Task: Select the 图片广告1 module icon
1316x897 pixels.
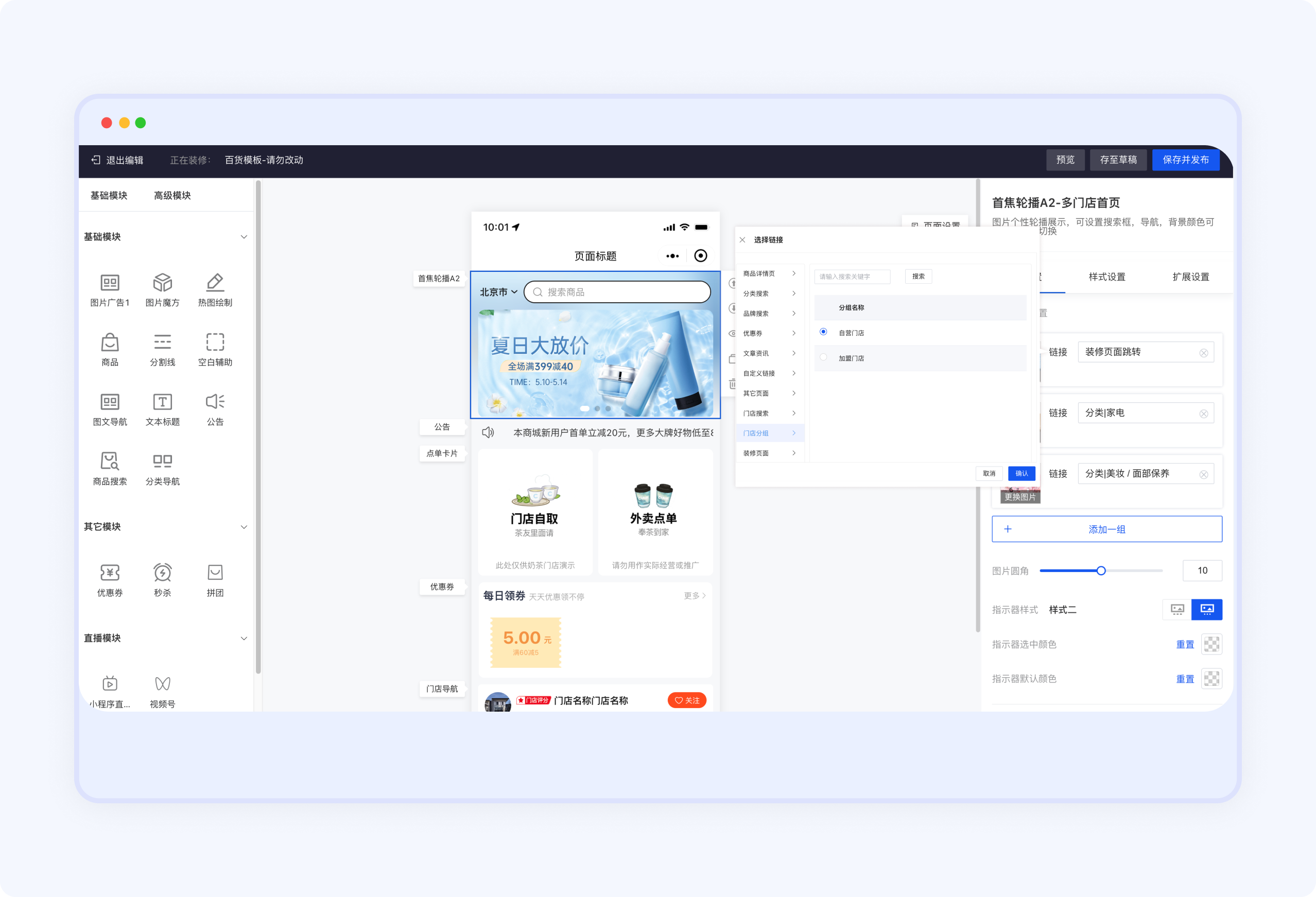Action: 110,282
